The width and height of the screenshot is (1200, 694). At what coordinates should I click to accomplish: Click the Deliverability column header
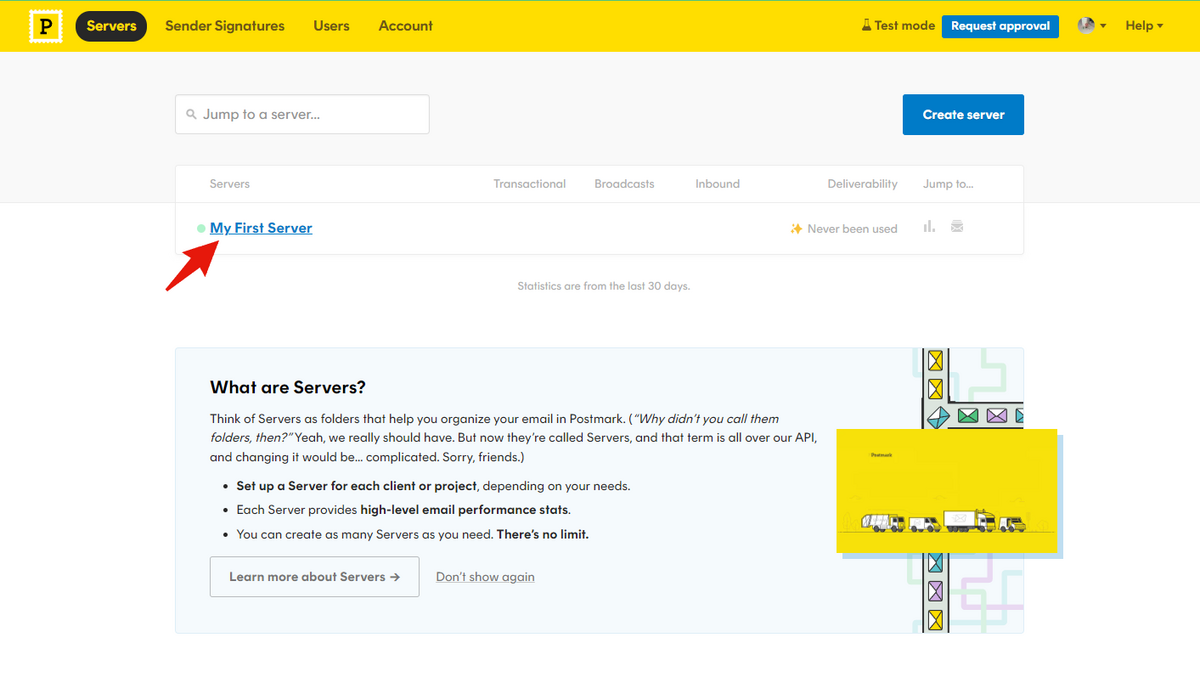862,184
